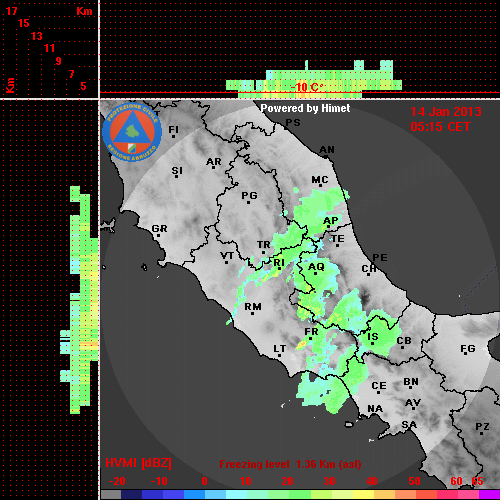500x500 pixels.
Task: Click the '15' altitude label
Action: [24, 23]
